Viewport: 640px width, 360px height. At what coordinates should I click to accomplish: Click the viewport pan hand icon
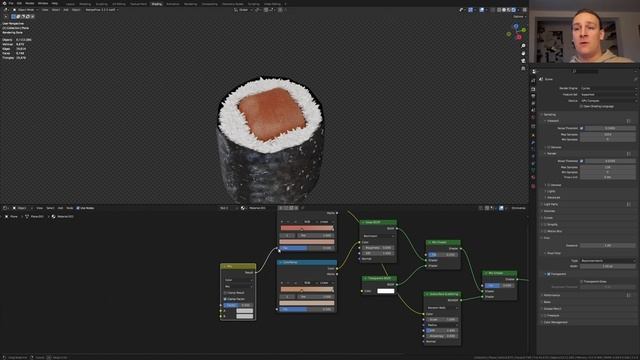(x=523, y=53)
